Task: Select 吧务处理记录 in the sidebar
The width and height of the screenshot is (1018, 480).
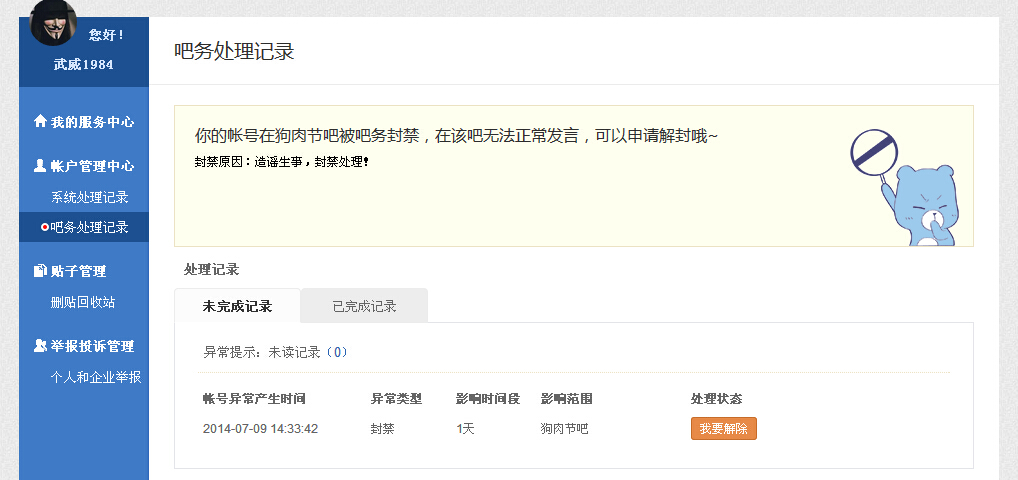Action: [x=90, y=227]
